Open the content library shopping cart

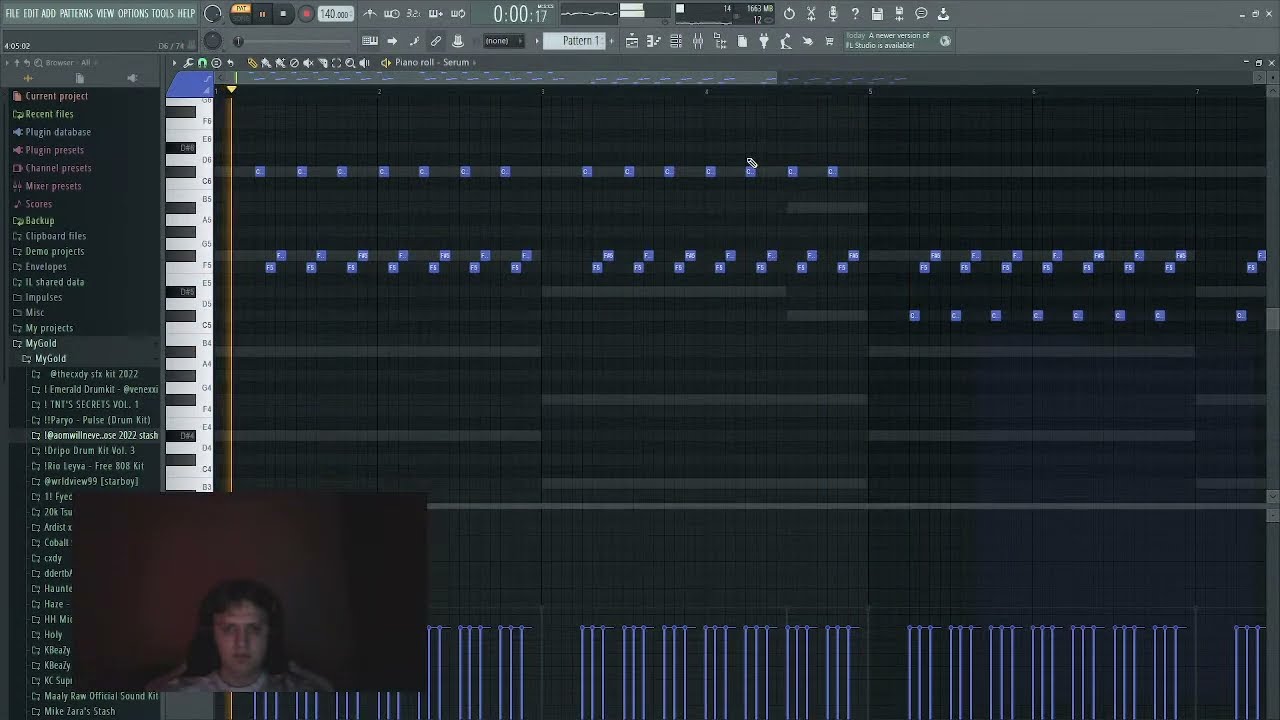point(829,41)
